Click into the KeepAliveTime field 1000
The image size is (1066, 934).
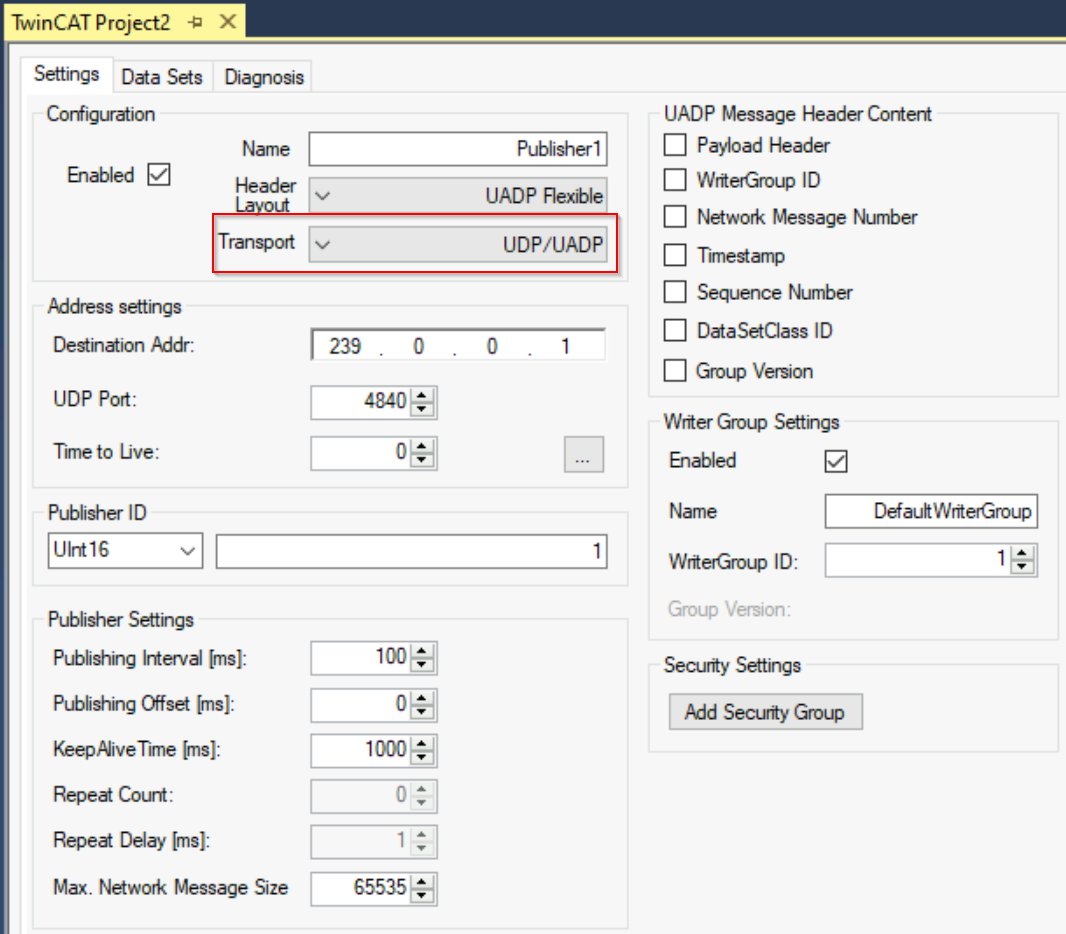point(360,750)
